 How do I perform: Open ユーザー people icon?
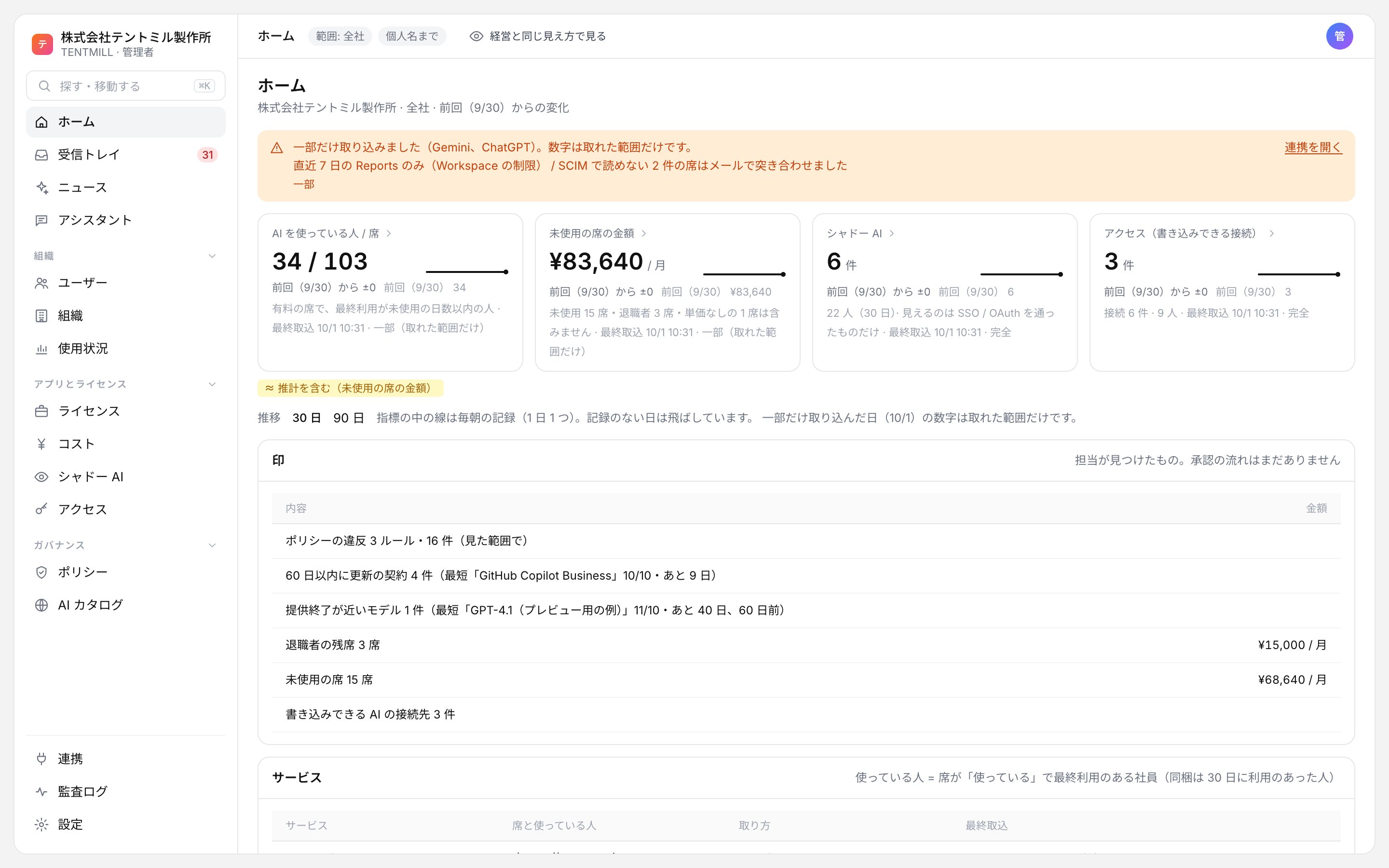41,283
